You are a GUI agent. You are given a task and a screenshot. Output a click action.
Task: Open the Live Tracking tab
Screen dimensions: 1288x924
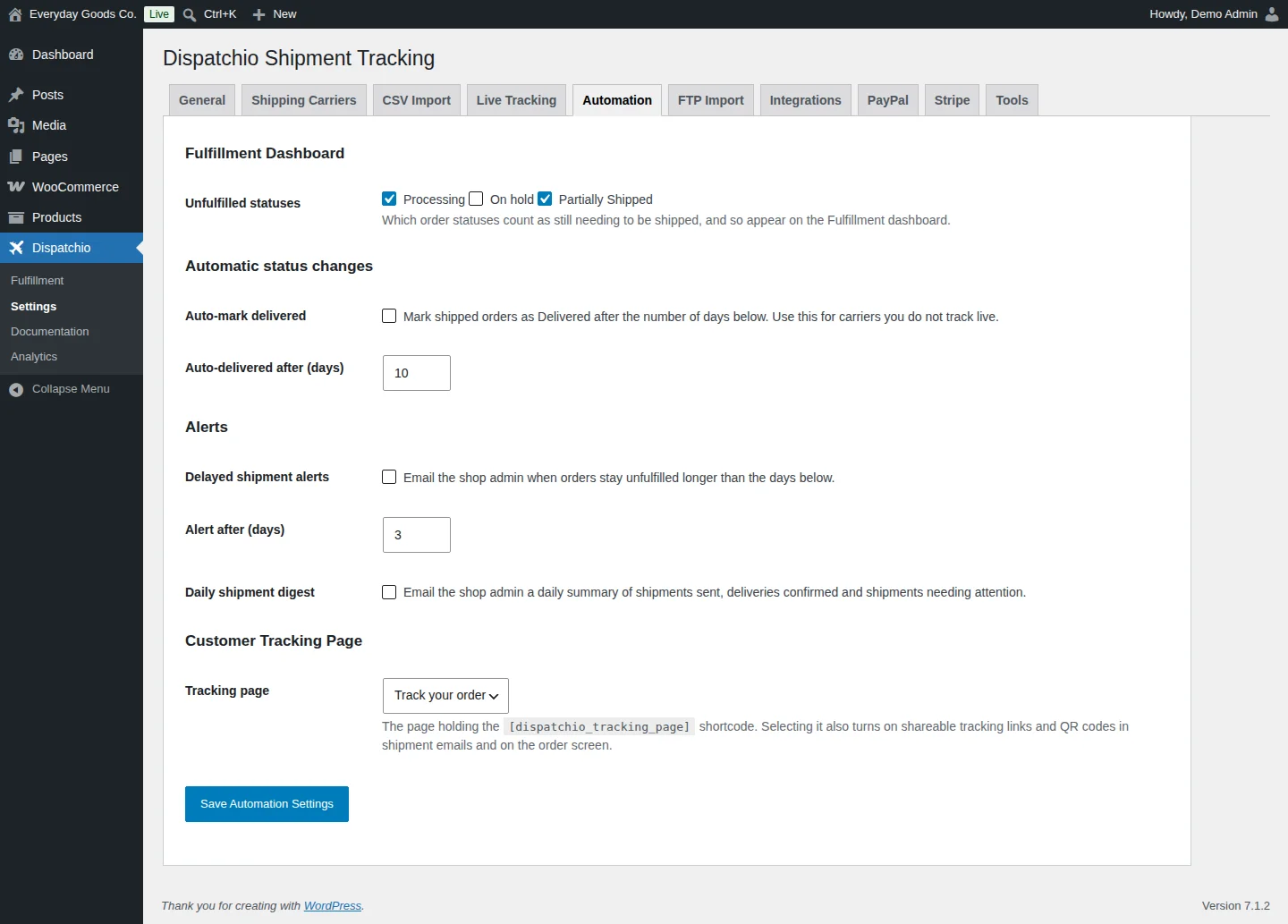pos(516,100)
